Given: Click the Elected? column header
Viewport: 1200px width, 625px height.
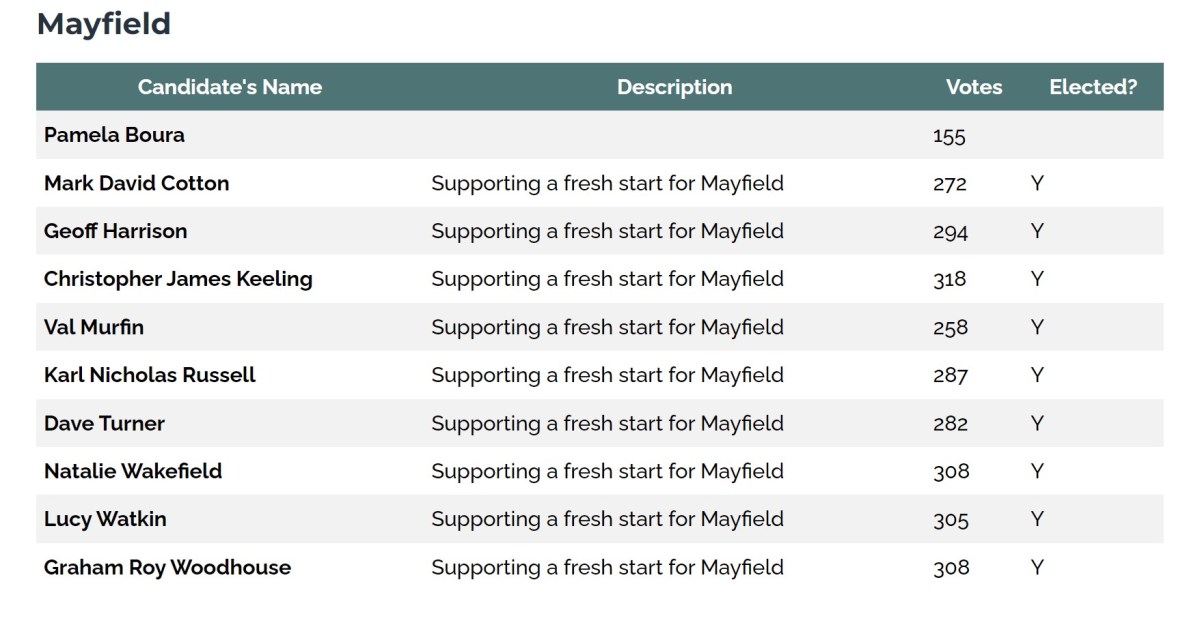Looking at the screenshot, I should click(x=1092, y=87).
